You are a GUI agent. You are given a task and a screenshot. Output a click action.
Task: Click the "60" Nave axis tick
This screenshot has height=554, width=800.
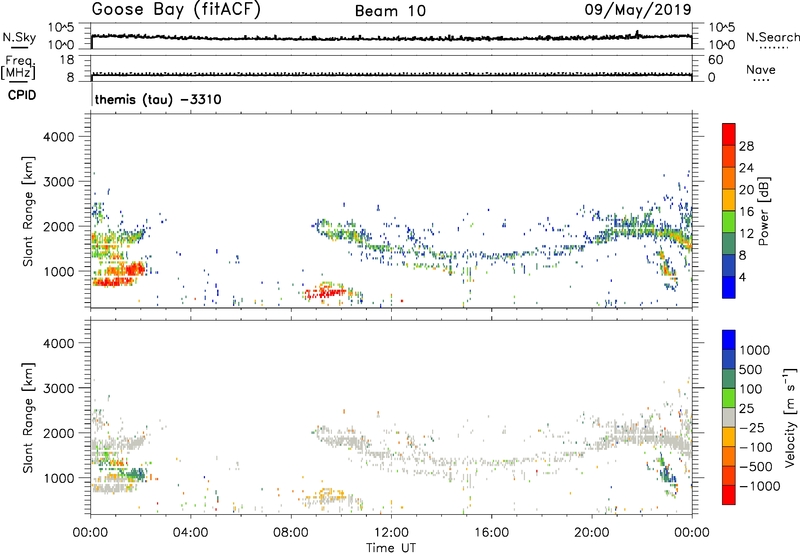pos(716,60)
